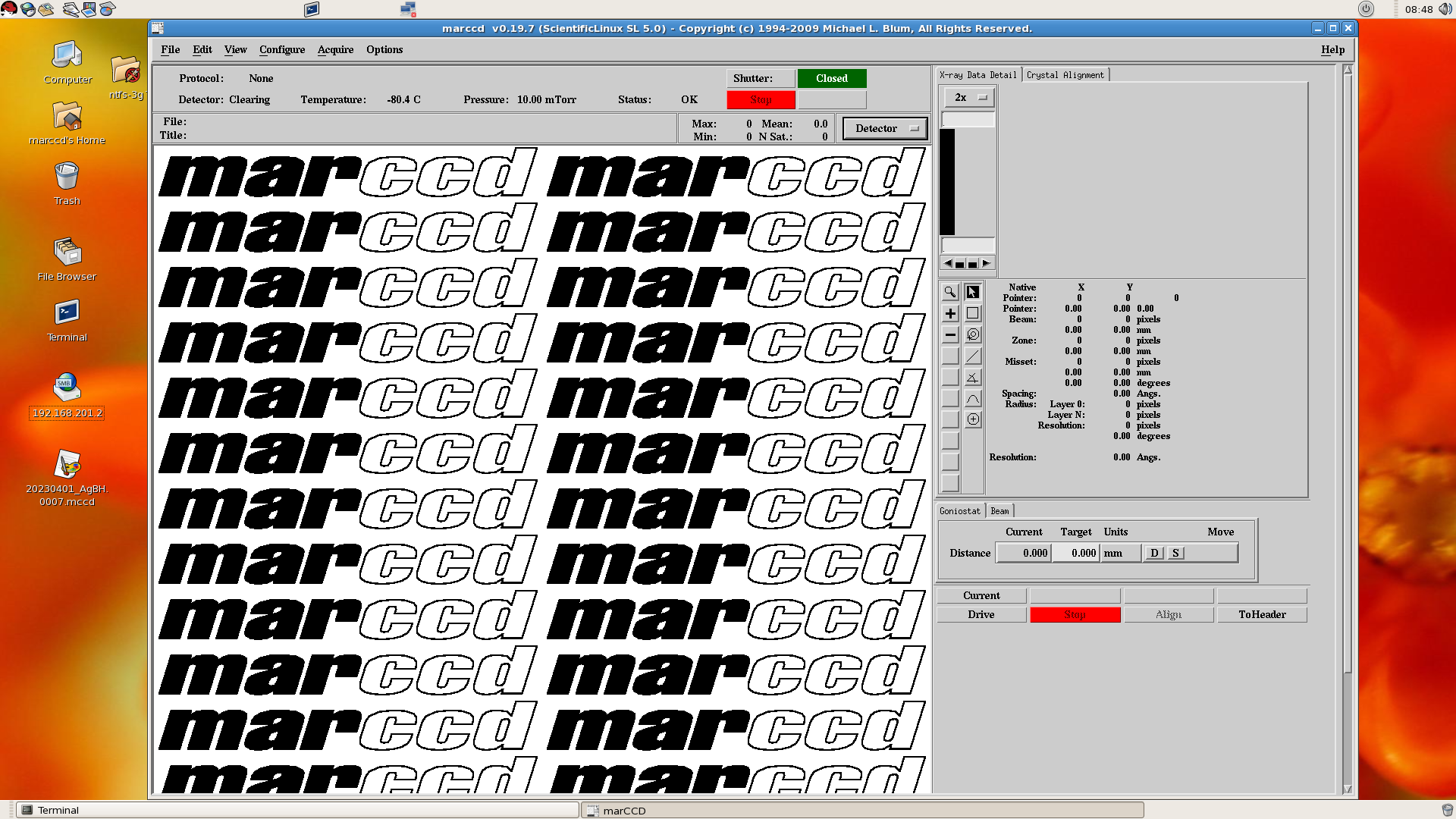This screenshot has height=819, width=1456.
Task: Select the curve profile tool
Action: (973, 398)
